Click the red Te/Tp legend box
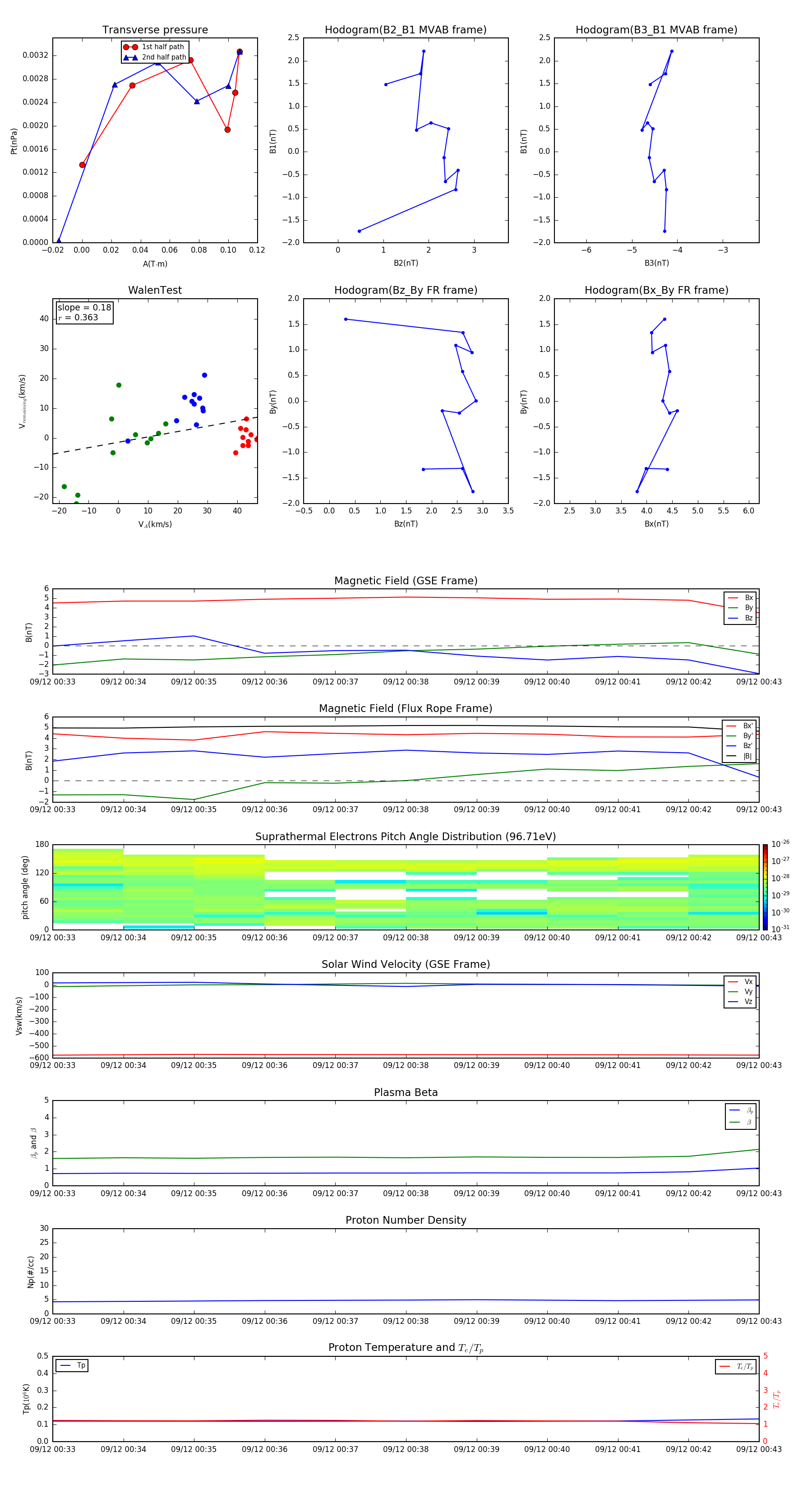The height and width of the screenshot is (1489, 812). (736, 1366)
